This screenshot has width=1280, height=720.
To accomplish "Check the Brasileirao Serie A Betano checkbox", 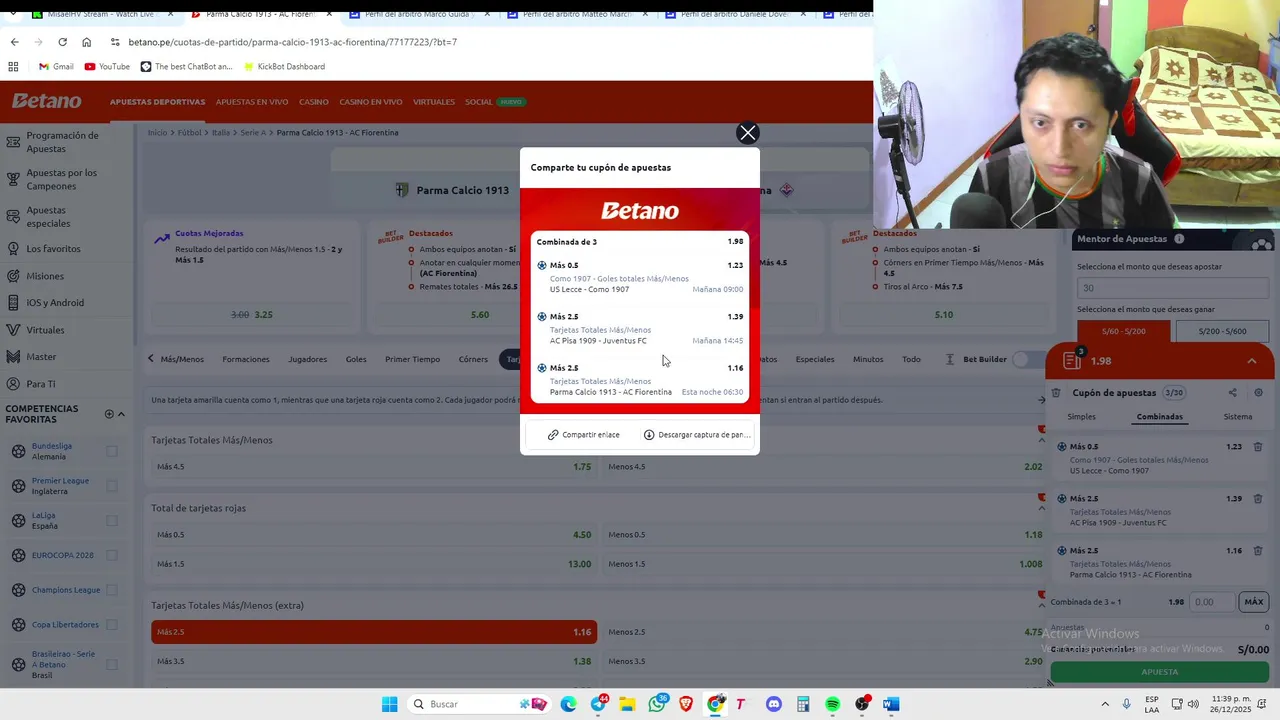I will point(112,664).
